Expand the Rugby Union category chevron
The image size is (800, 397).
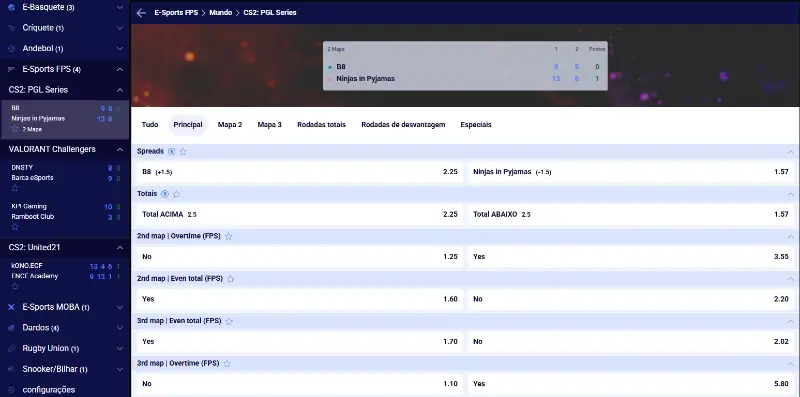(120, 349)
